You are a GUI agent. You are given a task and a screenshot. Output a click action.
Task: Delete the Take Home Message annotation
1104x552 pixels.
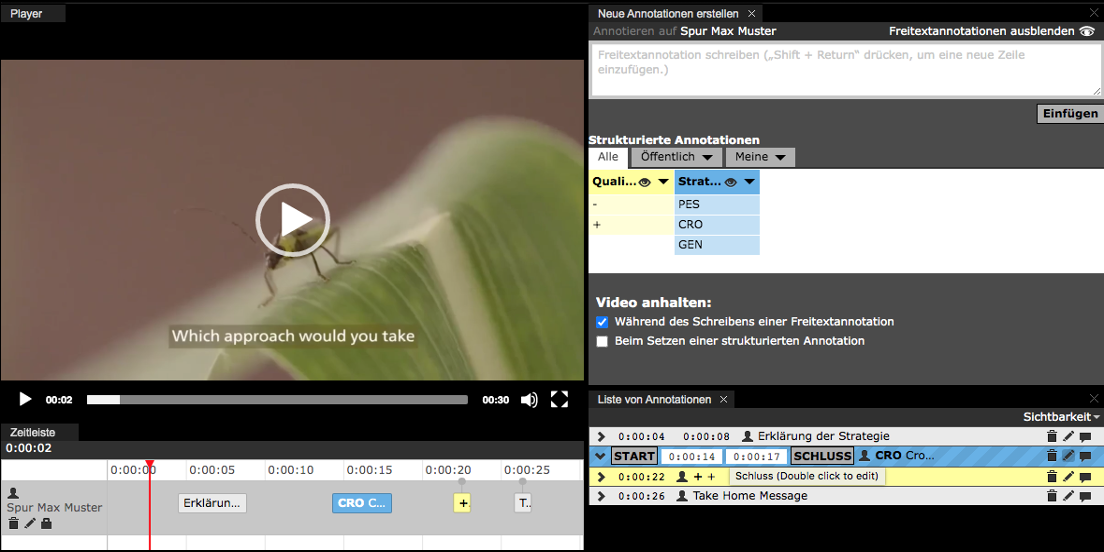click(x=1051, y=496)
